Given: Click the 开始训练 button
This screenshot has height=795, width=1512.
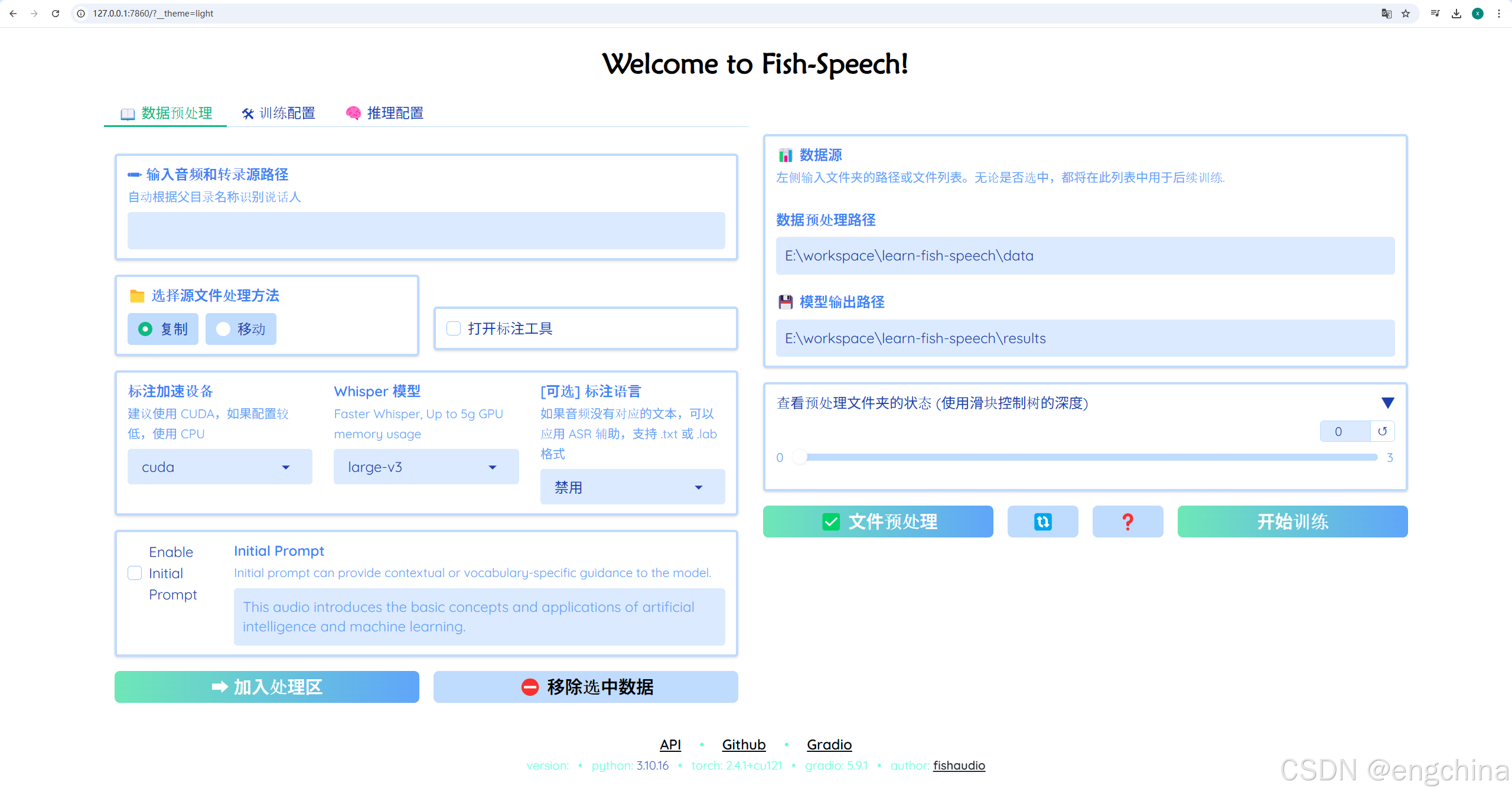Looking at the screenshot, I should click(x=1292, y=522).
